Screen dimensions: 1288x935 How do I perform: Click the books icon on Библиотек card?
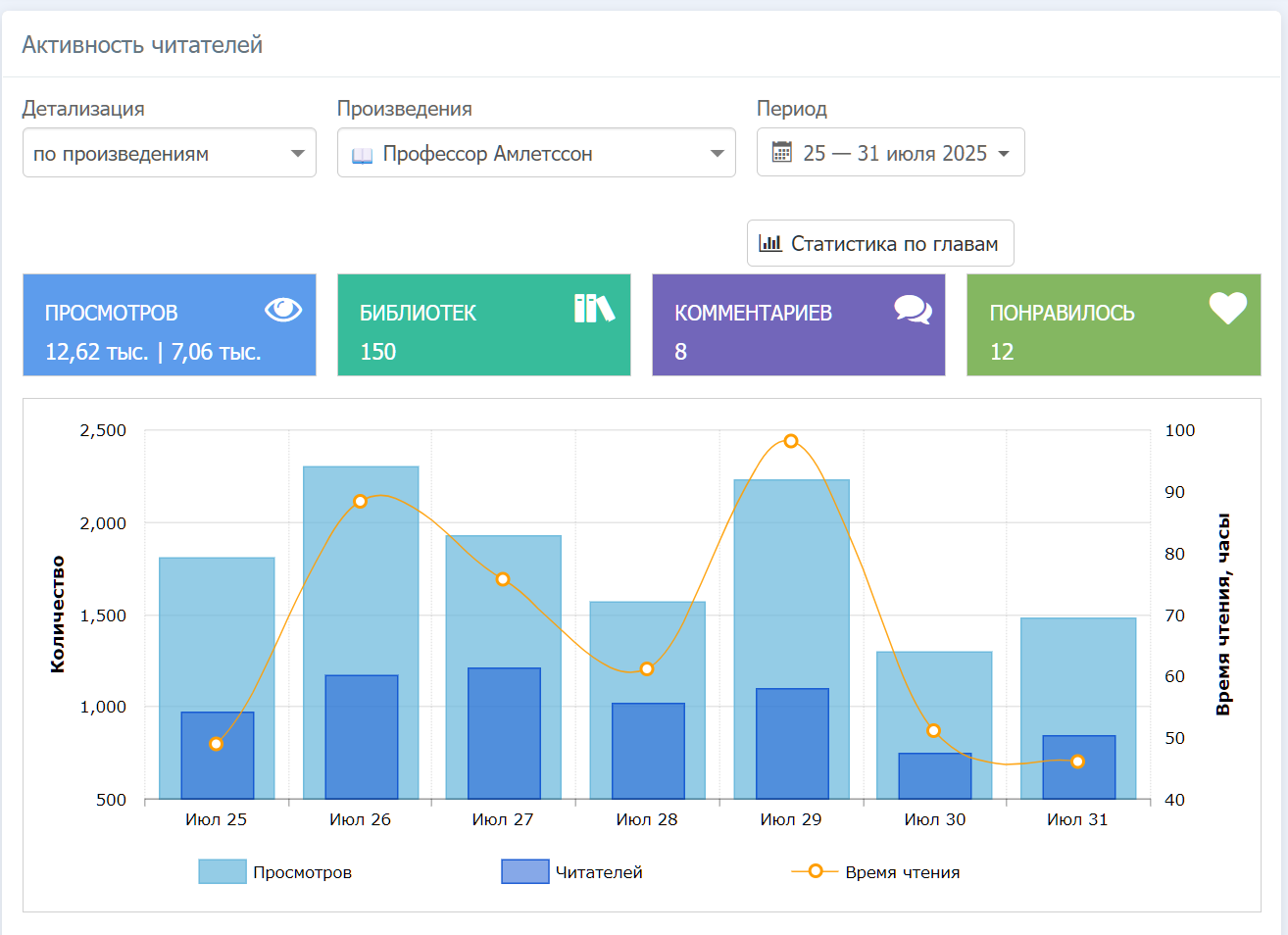coord(594,309)
